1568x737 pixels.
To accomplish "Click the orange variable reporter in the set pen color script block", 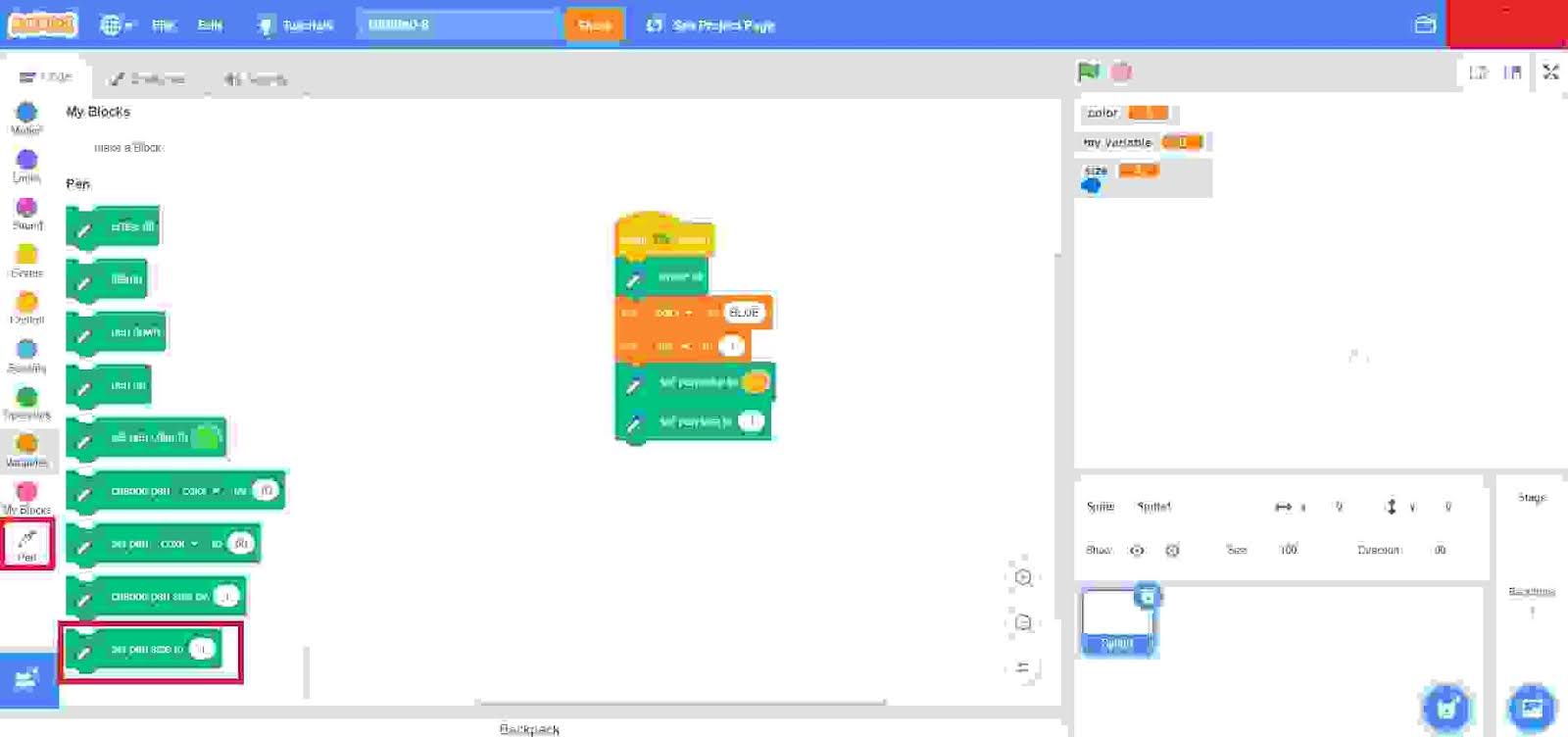I will coord(755,382).
